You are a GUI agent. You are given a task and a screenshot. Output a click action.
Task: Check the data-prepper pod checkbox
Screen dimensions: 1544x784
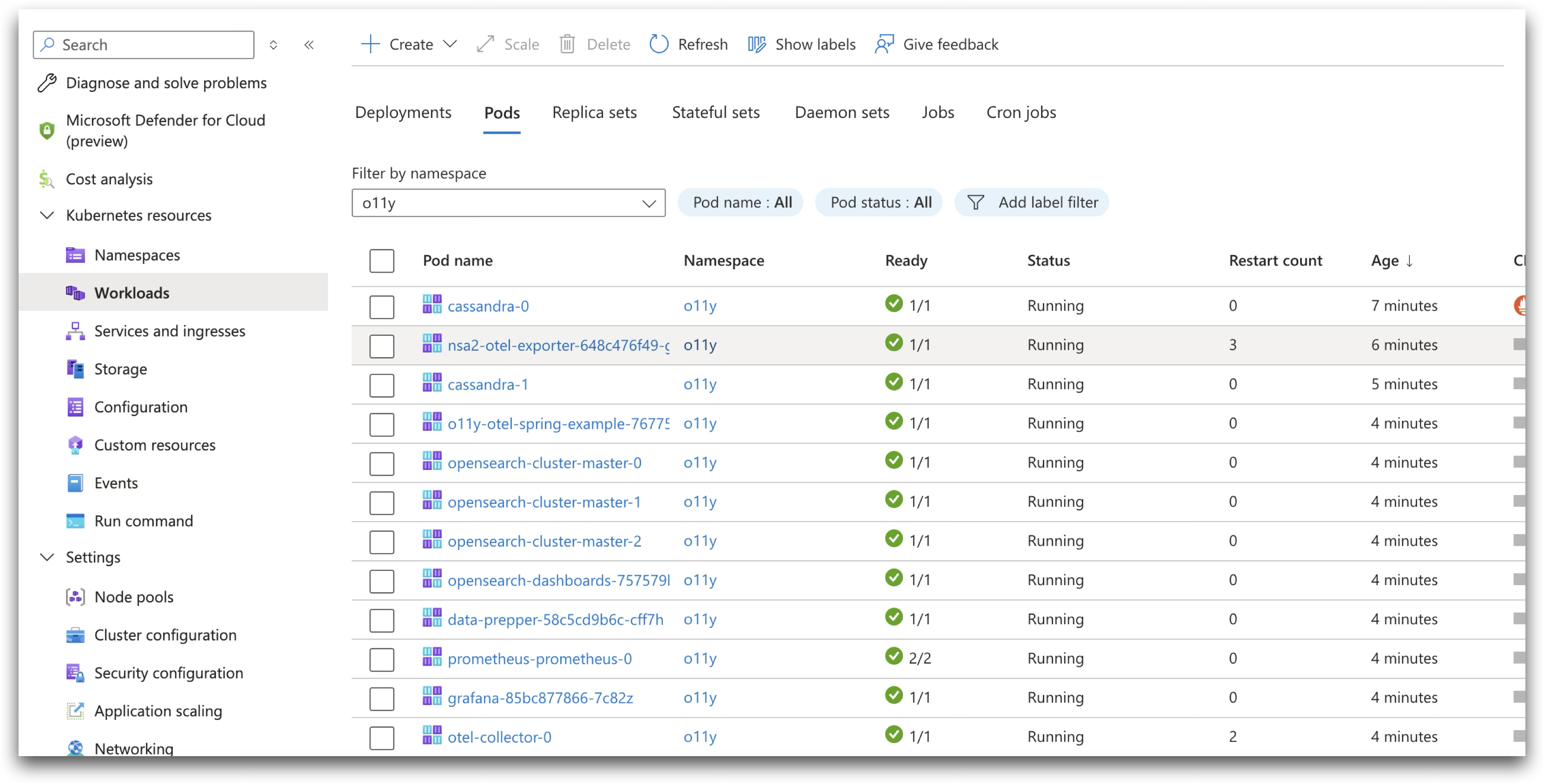[x=382, y=621]
